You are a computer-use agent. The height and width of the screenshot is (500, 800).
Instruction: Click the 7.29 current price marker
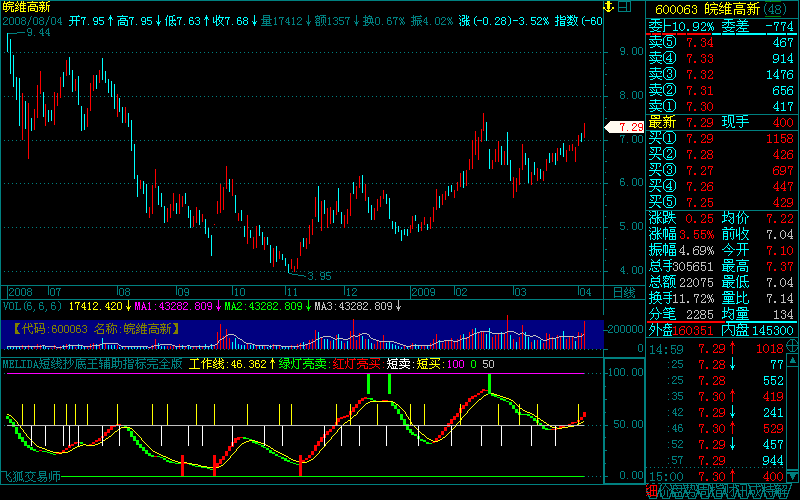[x=625, y=127]
